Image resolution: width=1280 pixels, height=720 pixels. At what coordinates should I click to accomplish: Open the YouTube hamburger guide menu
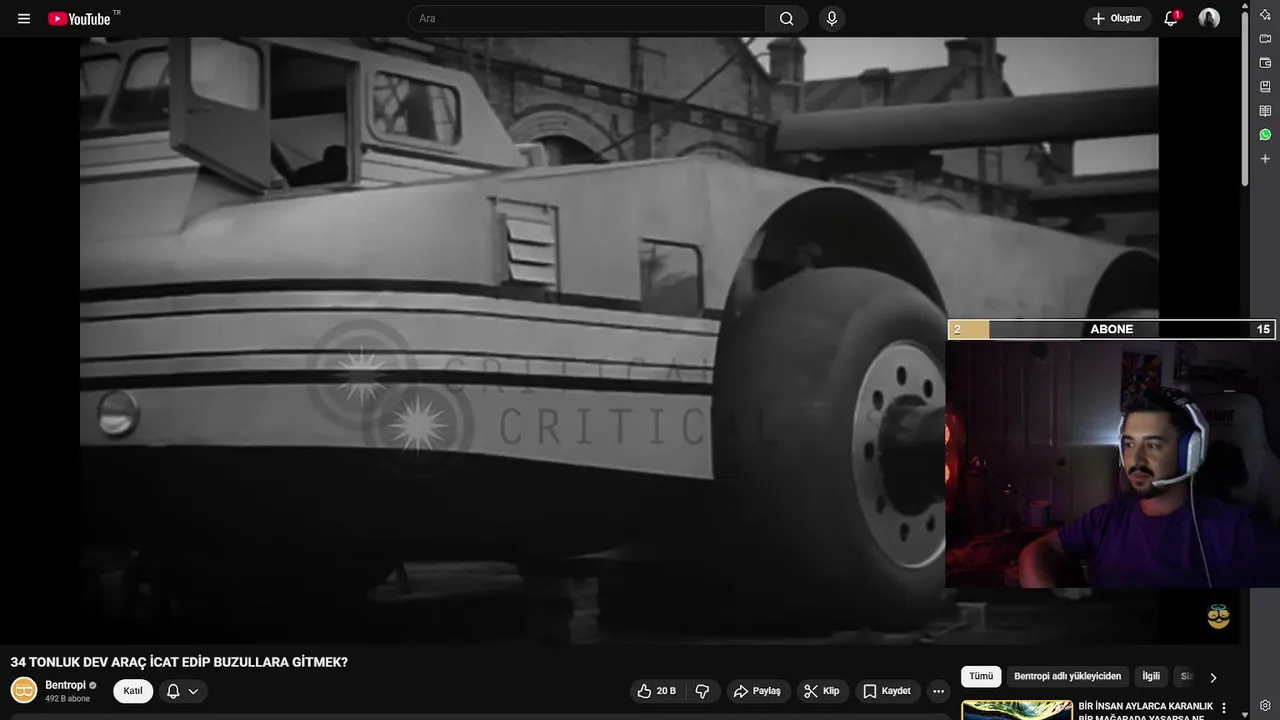click(x=24, y=19)
